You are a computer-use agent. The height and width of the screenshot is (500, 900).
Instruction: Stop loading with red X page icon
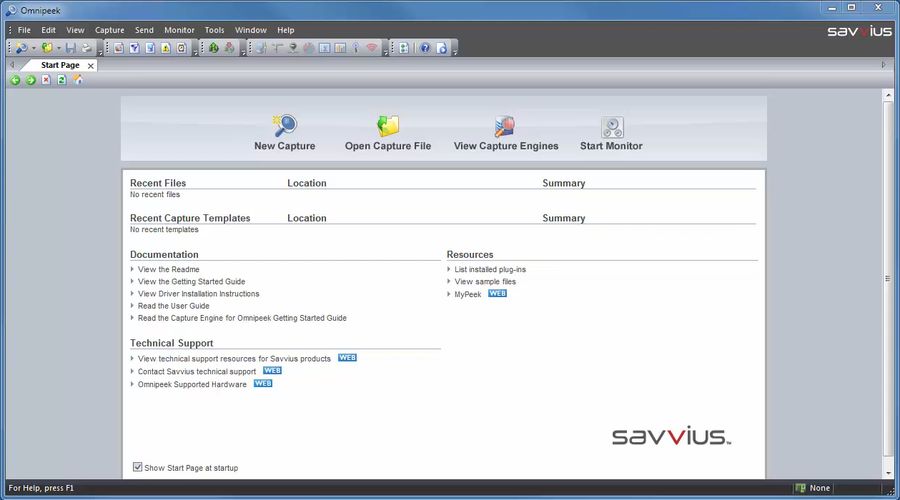click(x=46, y=80)
